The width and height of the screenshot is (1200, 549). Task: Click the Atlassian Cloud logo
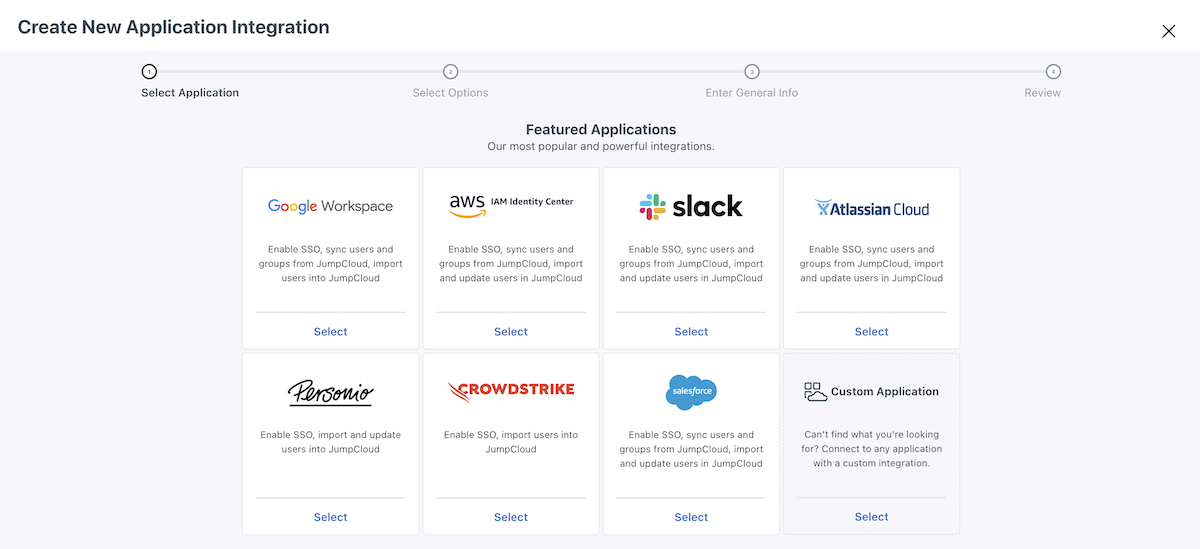pyautogui.click(x=871, y=208)
